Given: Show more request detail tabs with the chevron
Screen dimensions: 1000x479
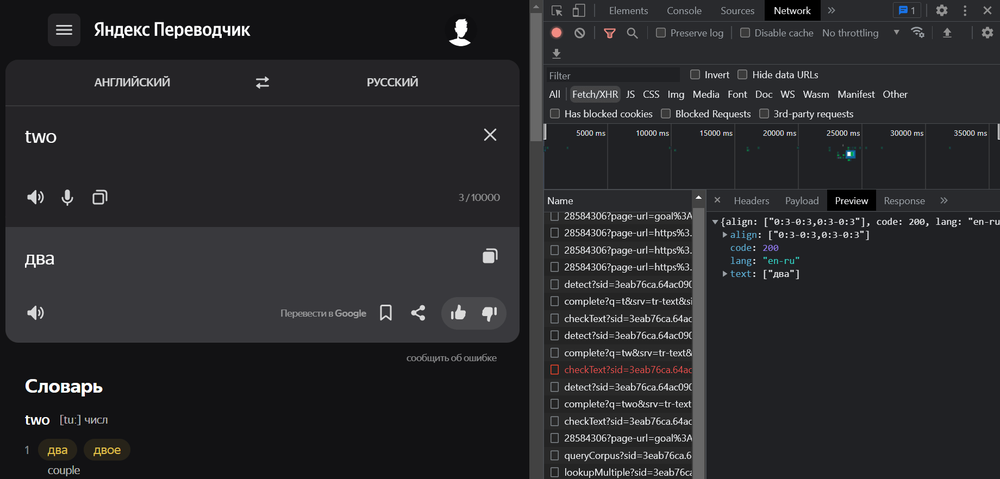Looking at the screenshot, I should coord(944,200).
